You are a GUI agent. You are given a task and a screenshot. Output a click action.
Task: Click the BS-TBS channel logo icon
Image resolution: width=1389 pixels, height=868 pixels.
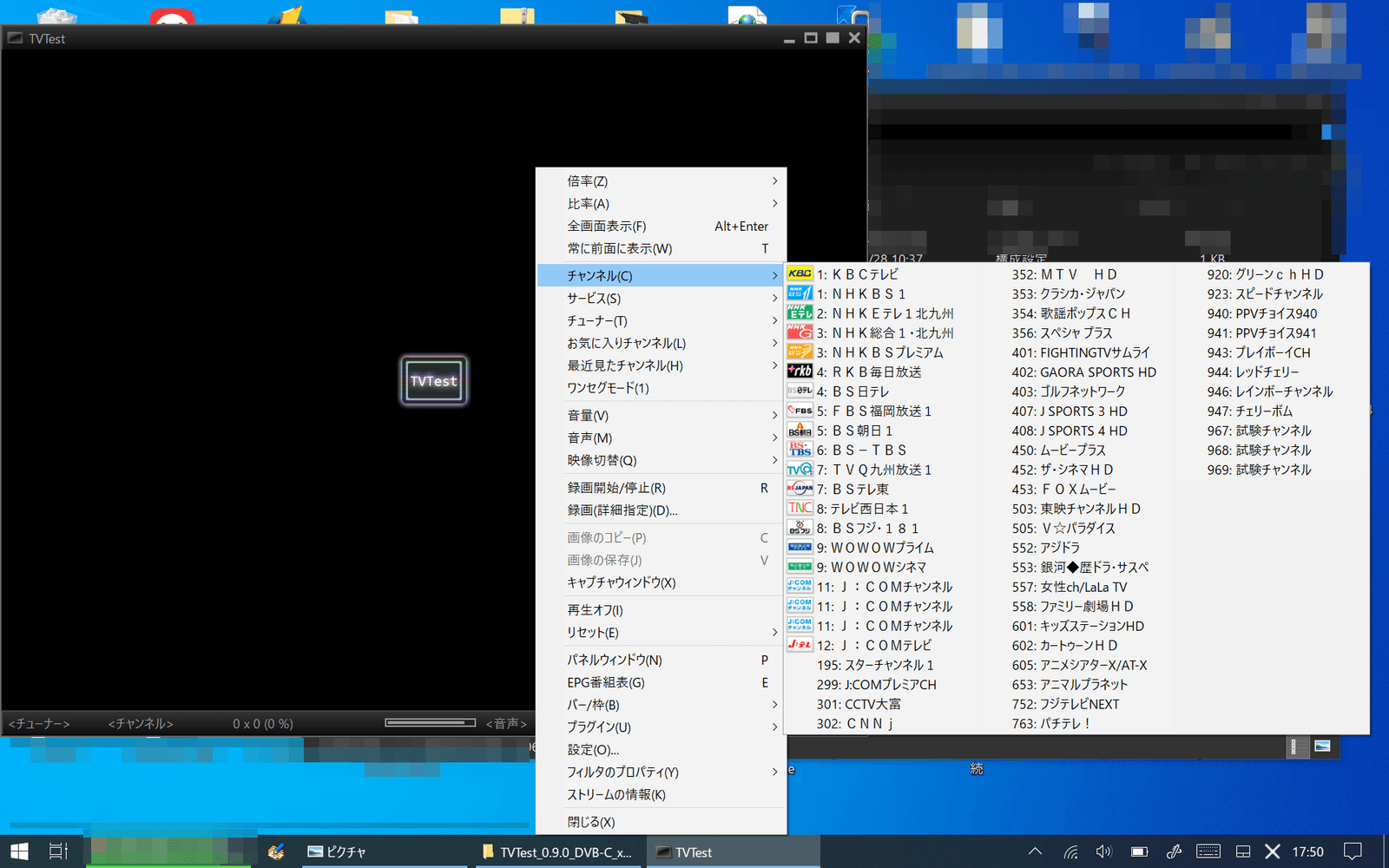(799, 450)
